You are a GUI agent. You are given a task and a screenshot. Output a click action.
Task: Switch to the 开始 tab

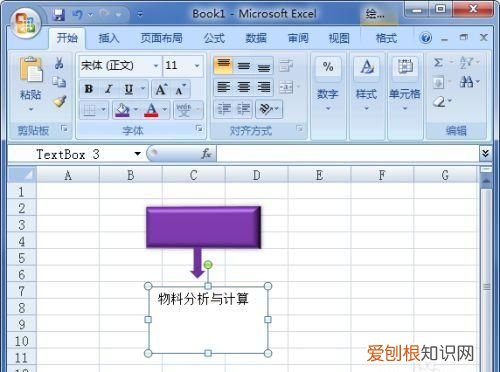point(67,38)
